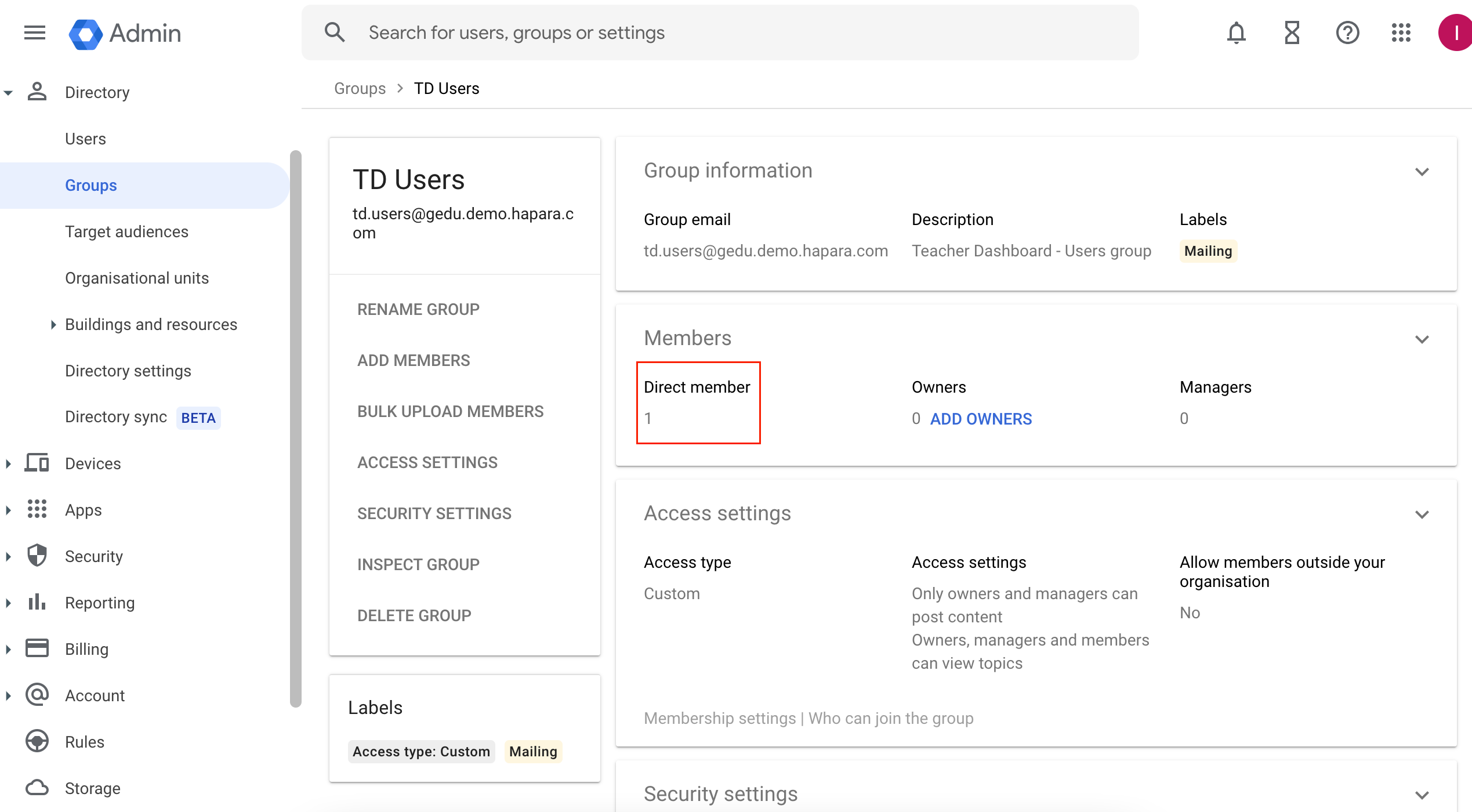Click ADD MEMBERS
The image size is (1472, 812).
pyautogui.click(x=414, y=360)
